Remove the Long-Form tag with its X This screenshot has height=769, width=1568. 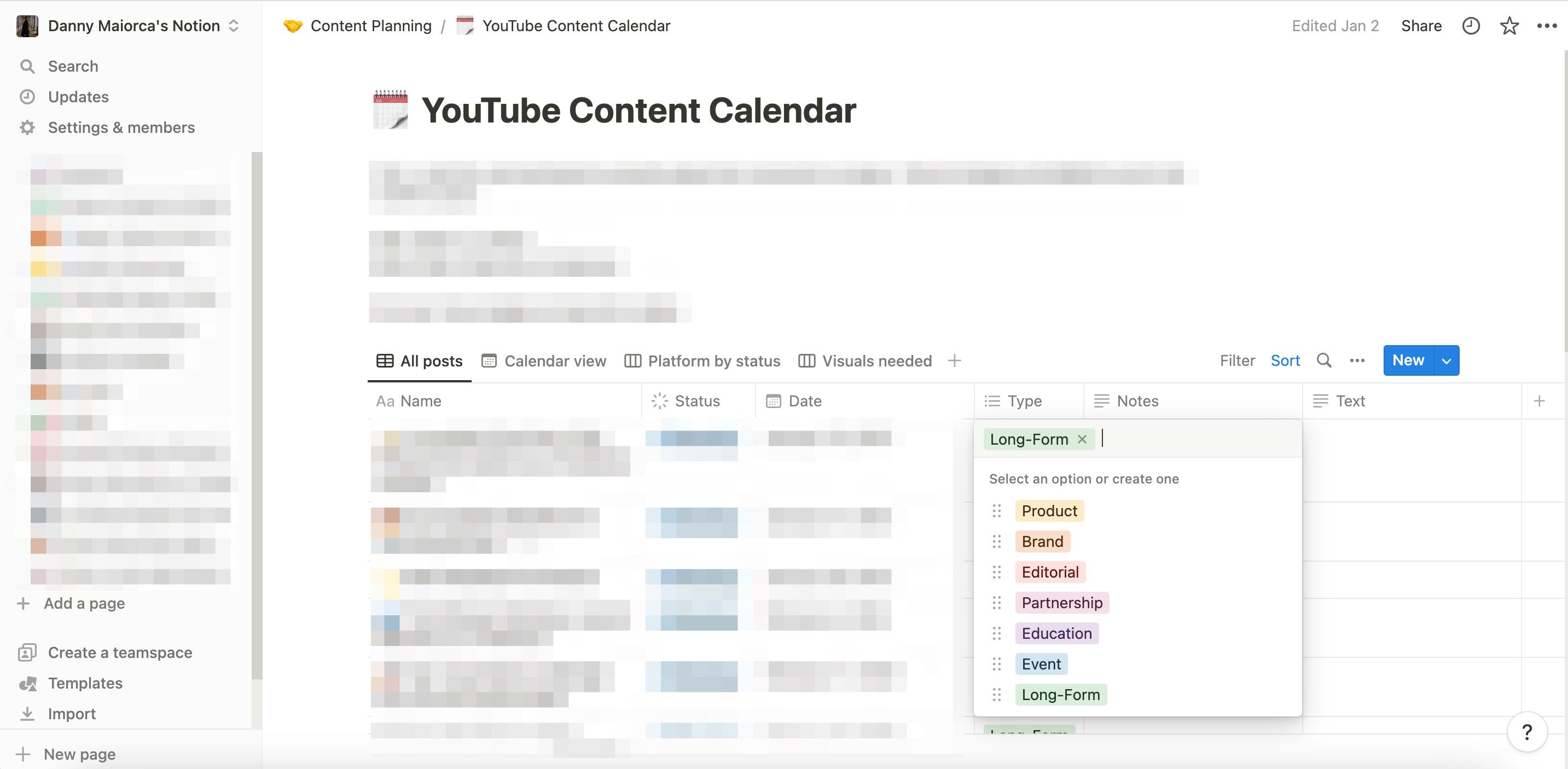pos(1082,439)
